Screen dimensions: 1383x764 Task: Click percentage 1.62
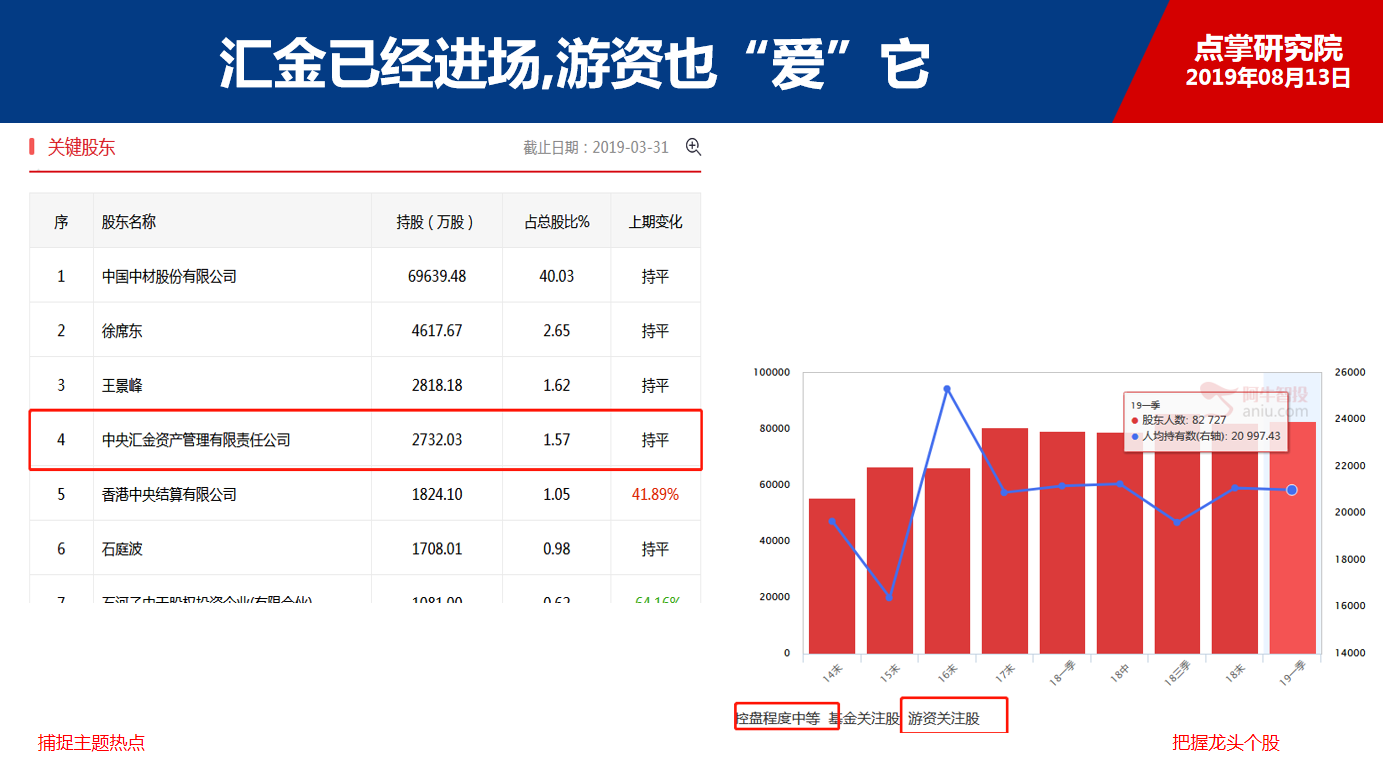(557, 385)
